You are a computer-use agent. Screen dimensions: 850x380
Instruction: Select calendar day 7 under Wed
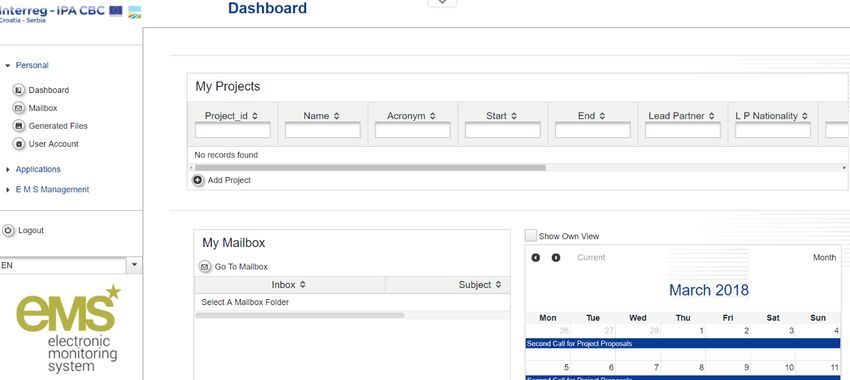656,368
